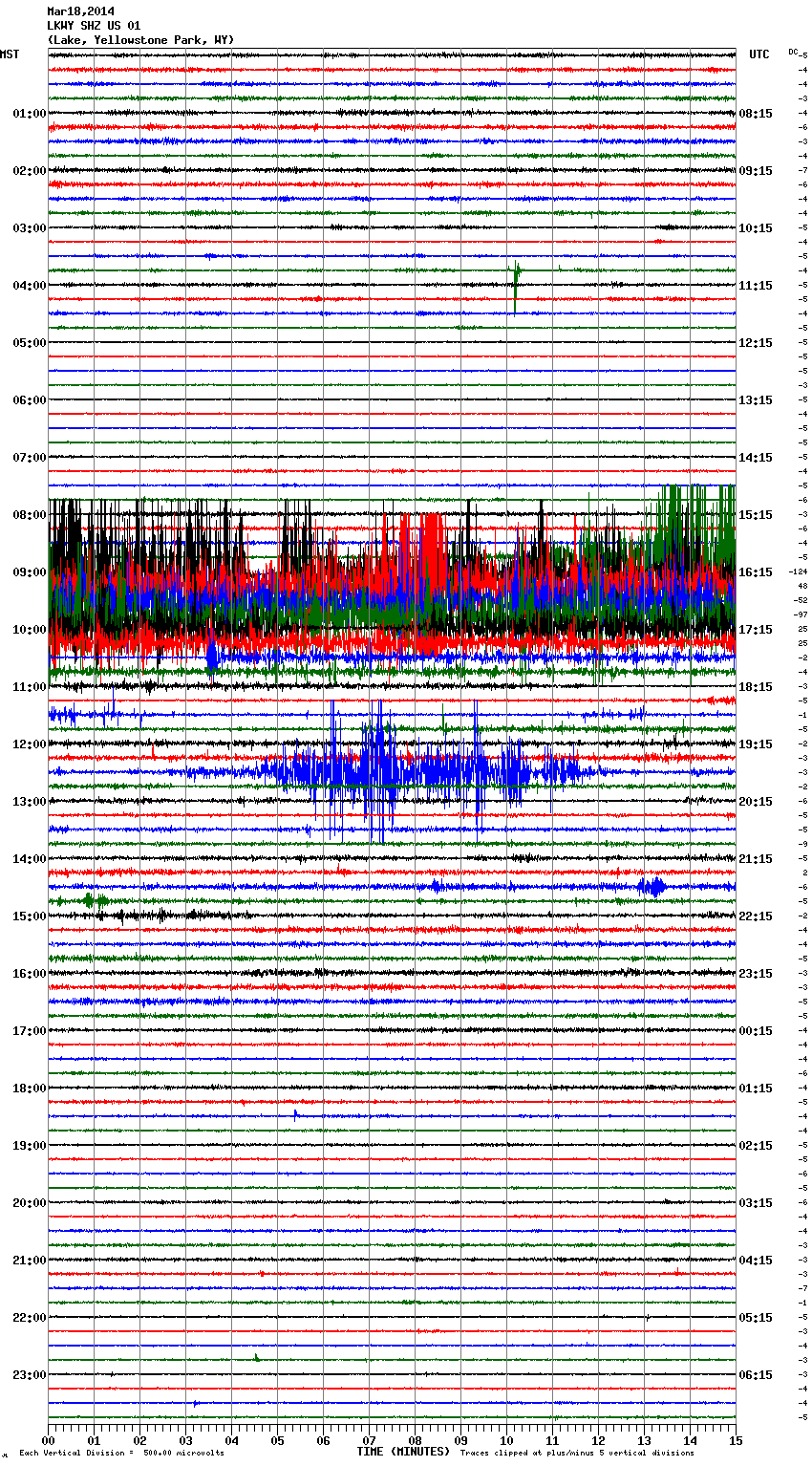Image resolution: width=812 pixels, height=1466 pixels.
Task: Select the 21:00 MST time label
Action: (x=29, y=1261)
